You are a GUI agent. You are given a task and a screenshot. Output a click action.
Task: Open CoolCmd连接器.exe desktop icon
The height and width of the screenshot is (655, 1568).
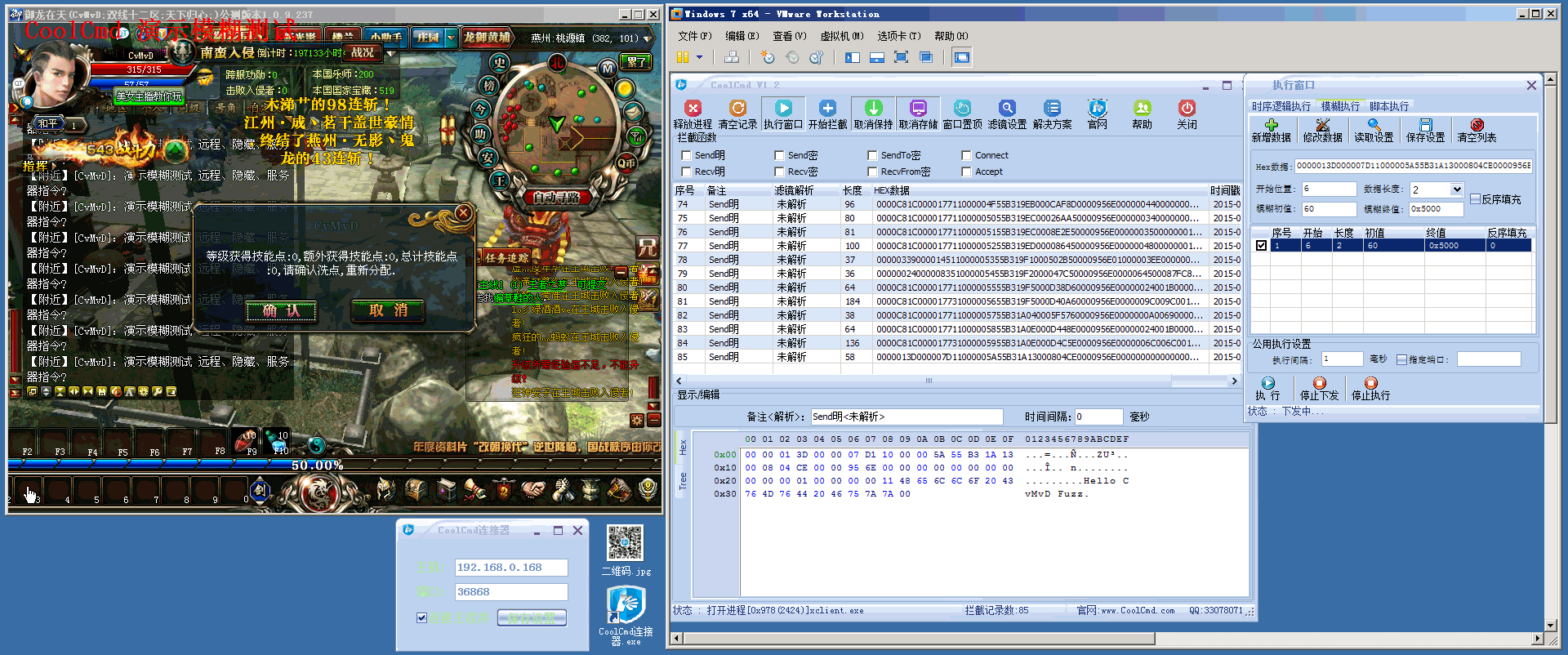(x=626, y=616)
